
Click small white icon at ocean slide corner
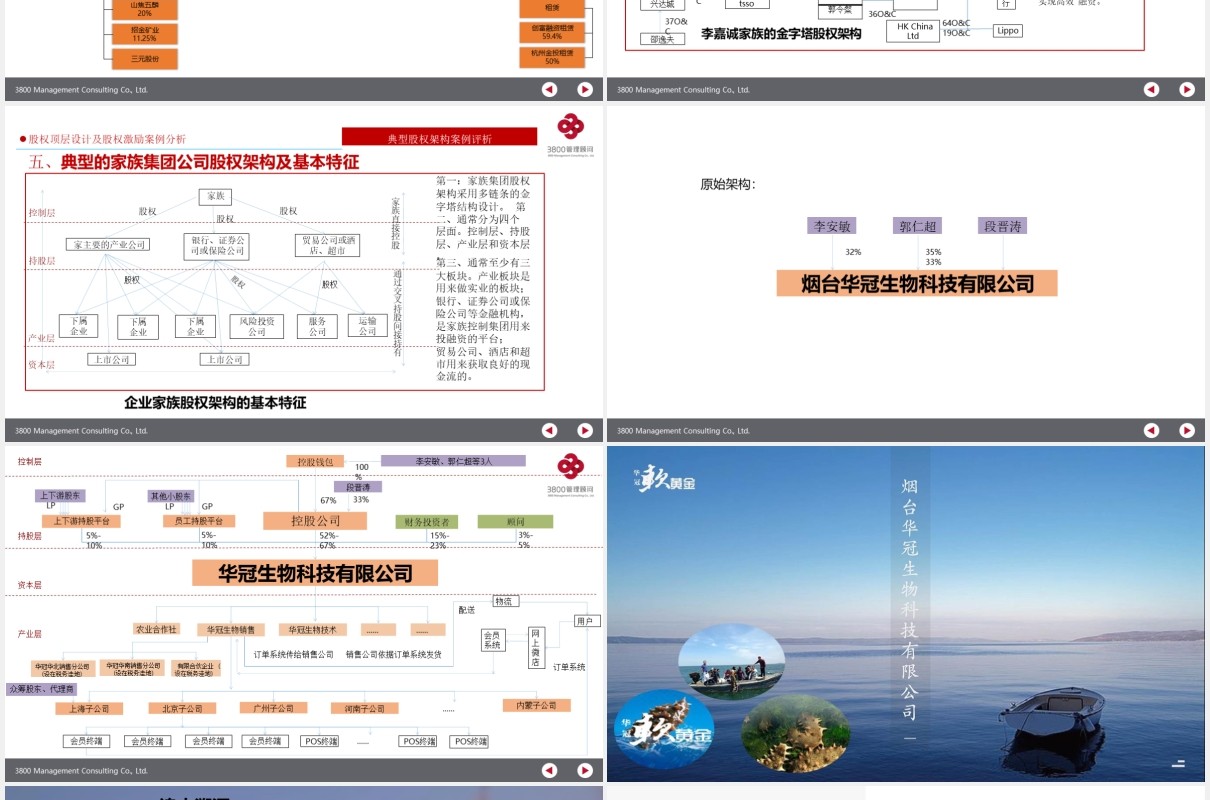[1178, 763]
